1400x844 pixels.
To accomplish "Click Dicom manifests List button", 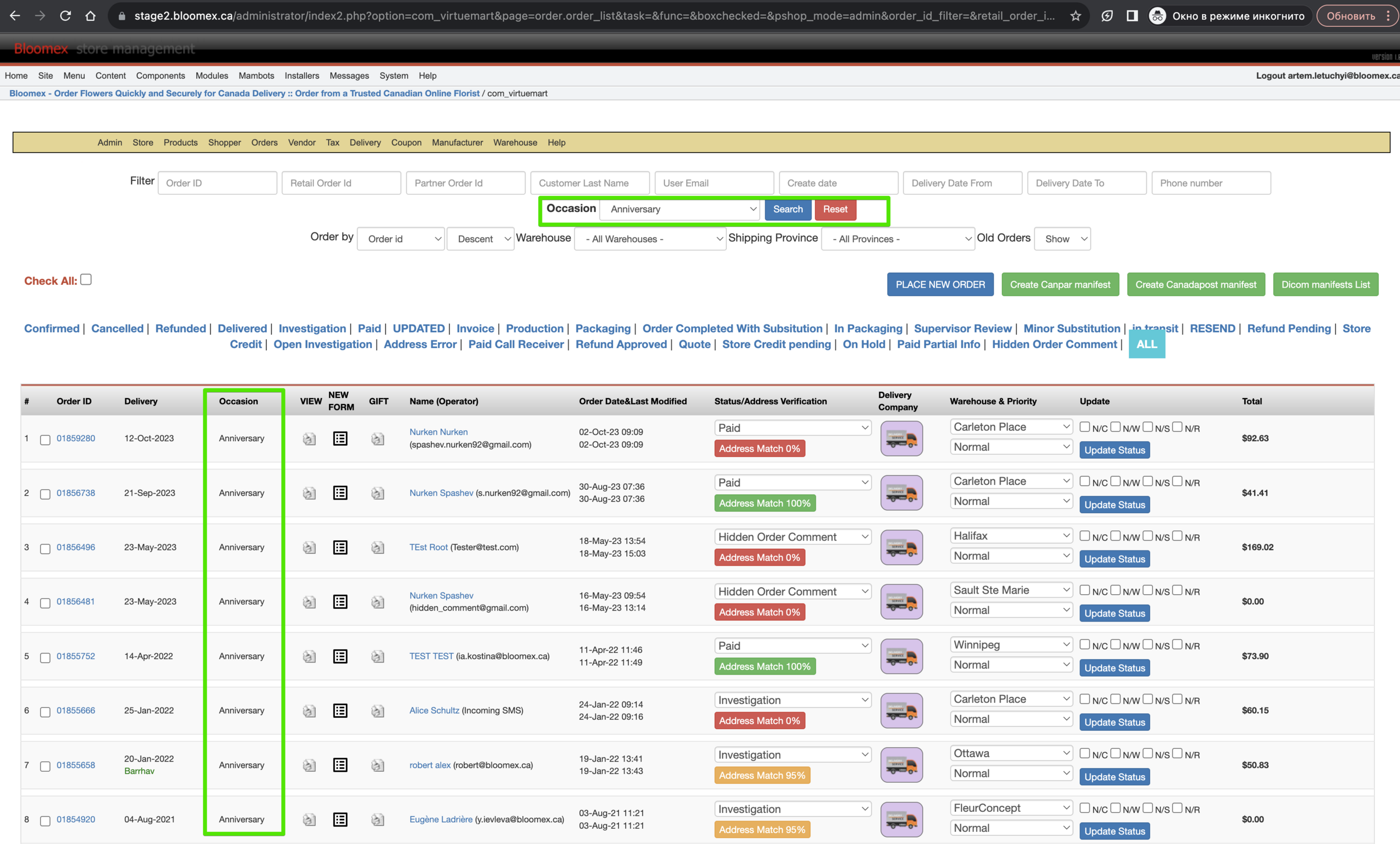I will (1325, 285).
